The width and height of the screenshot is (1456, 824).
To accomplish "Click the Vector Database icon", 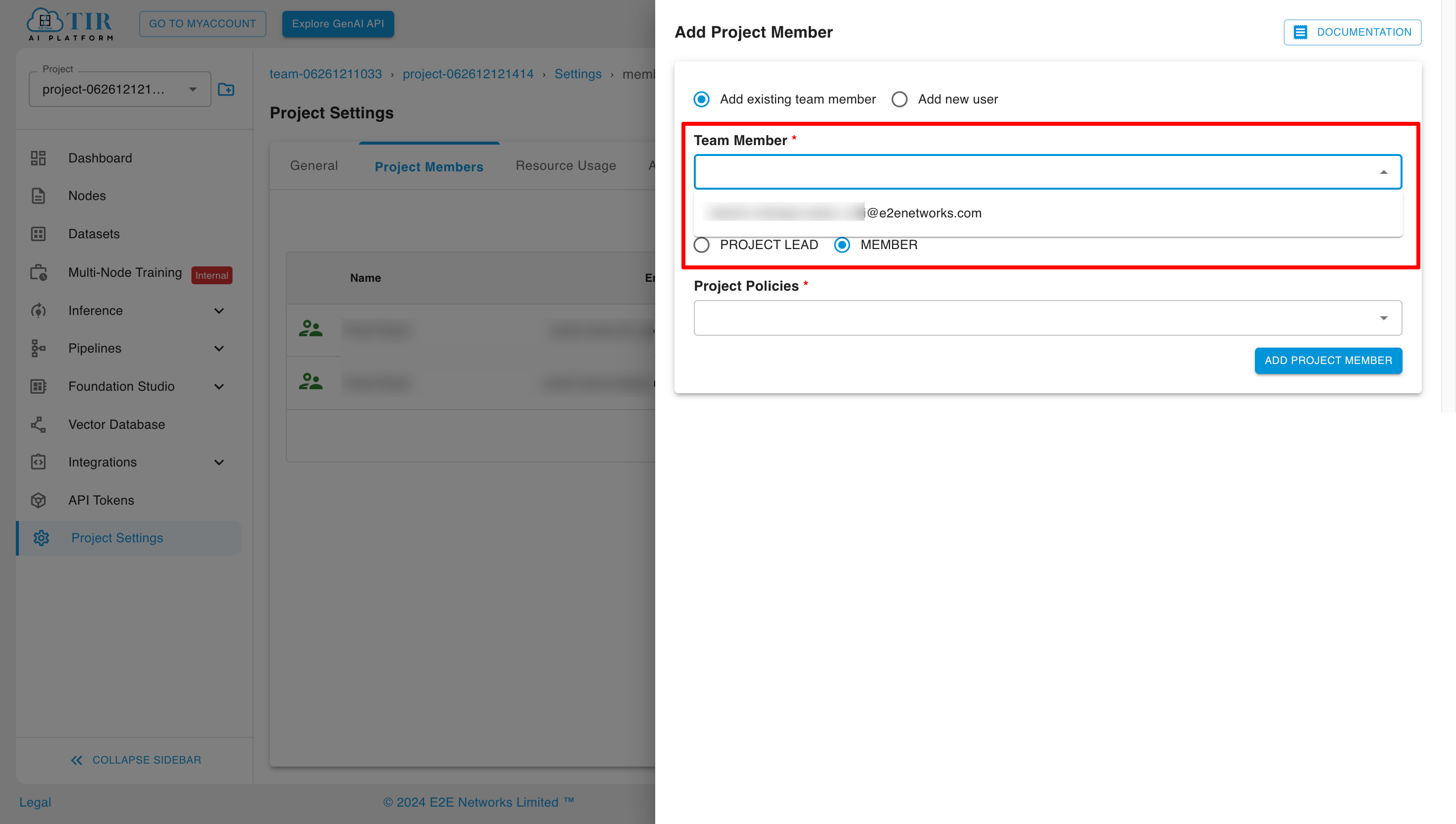I will coord(38,424).
